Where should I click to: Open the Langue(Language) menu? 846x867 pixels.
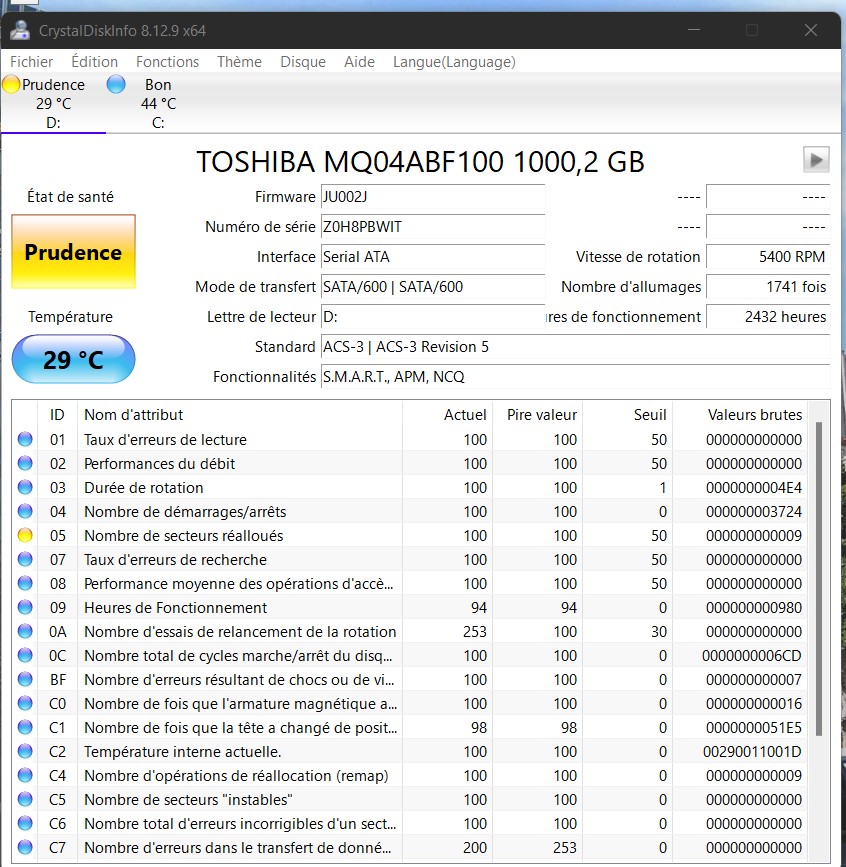coord(454,61)
